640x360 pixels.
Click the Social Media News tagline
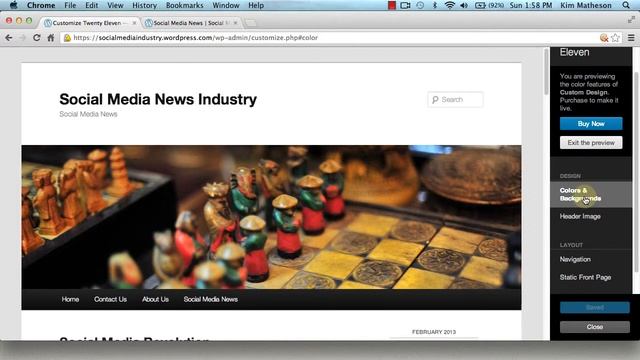88,114
